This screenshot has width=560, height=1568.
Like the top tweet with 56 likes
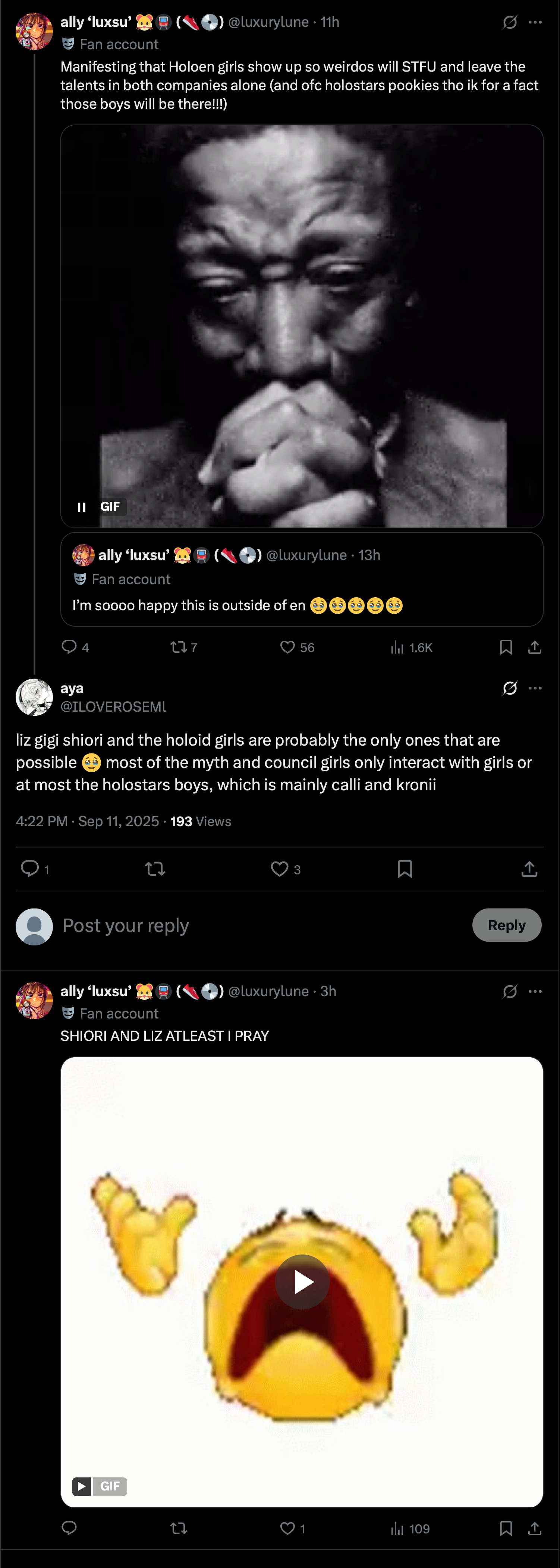click(287, 647)
